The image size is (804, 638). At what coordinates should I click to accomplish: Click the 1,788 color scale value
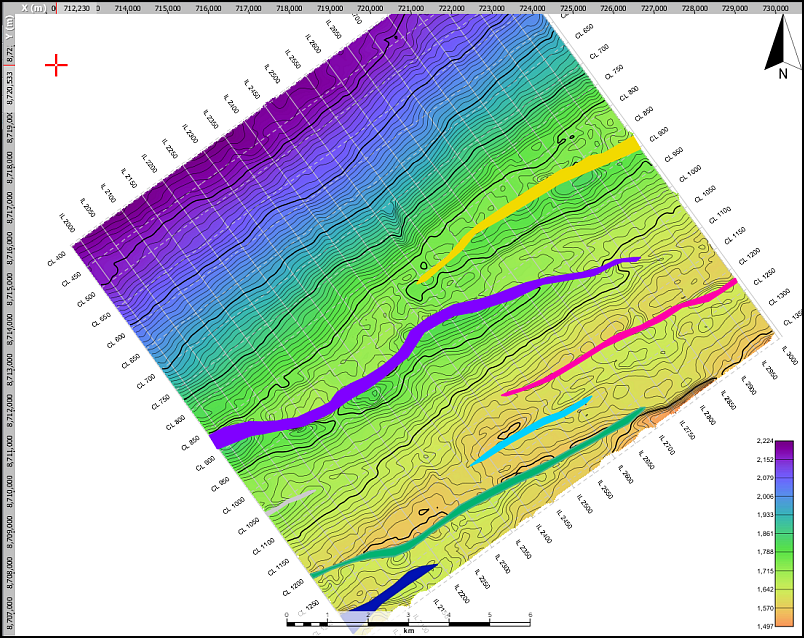[x=765, y=552]
